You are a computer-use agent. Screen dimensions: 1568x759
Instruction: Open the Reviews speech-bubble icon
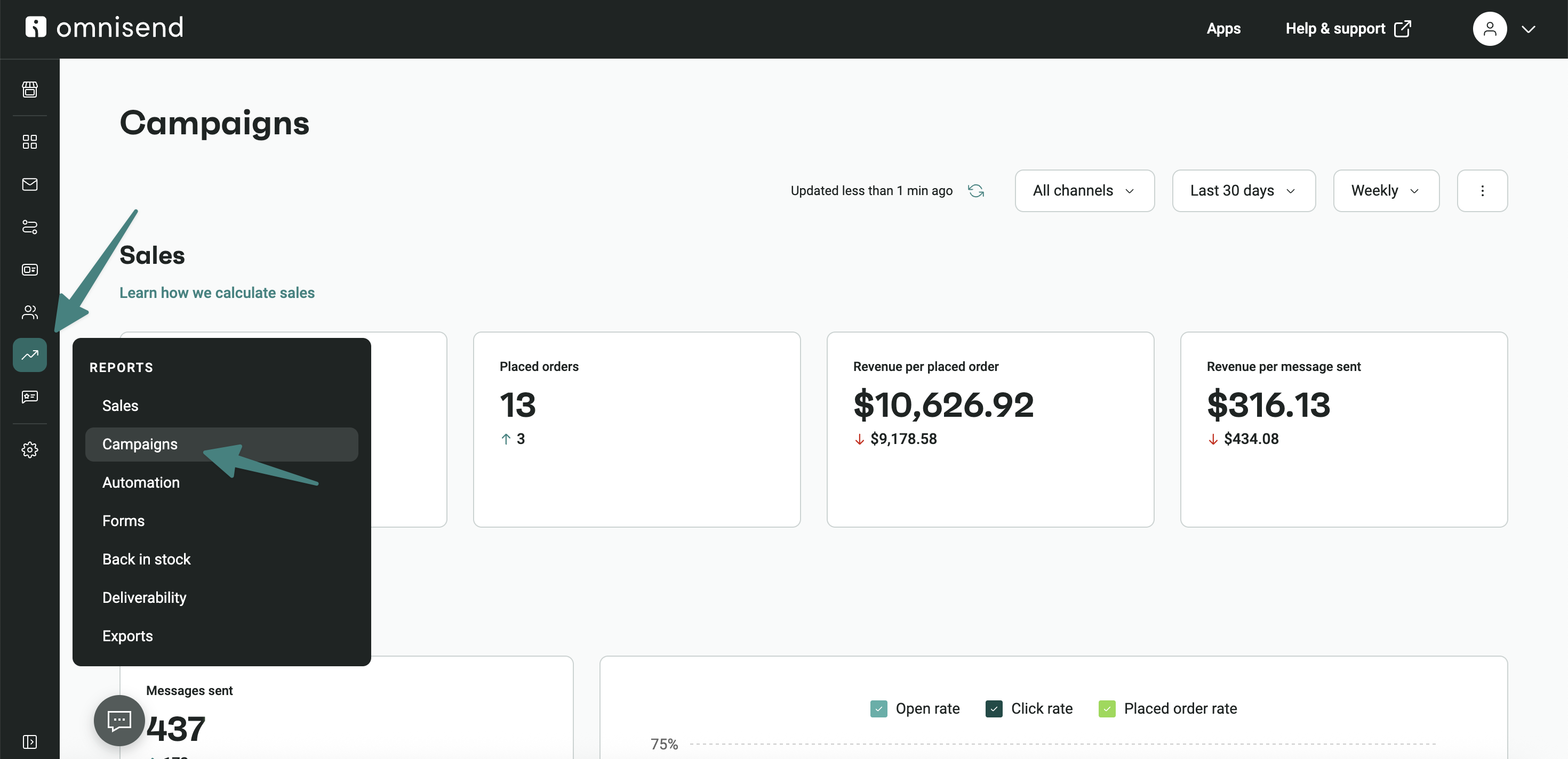coord(29,397)
